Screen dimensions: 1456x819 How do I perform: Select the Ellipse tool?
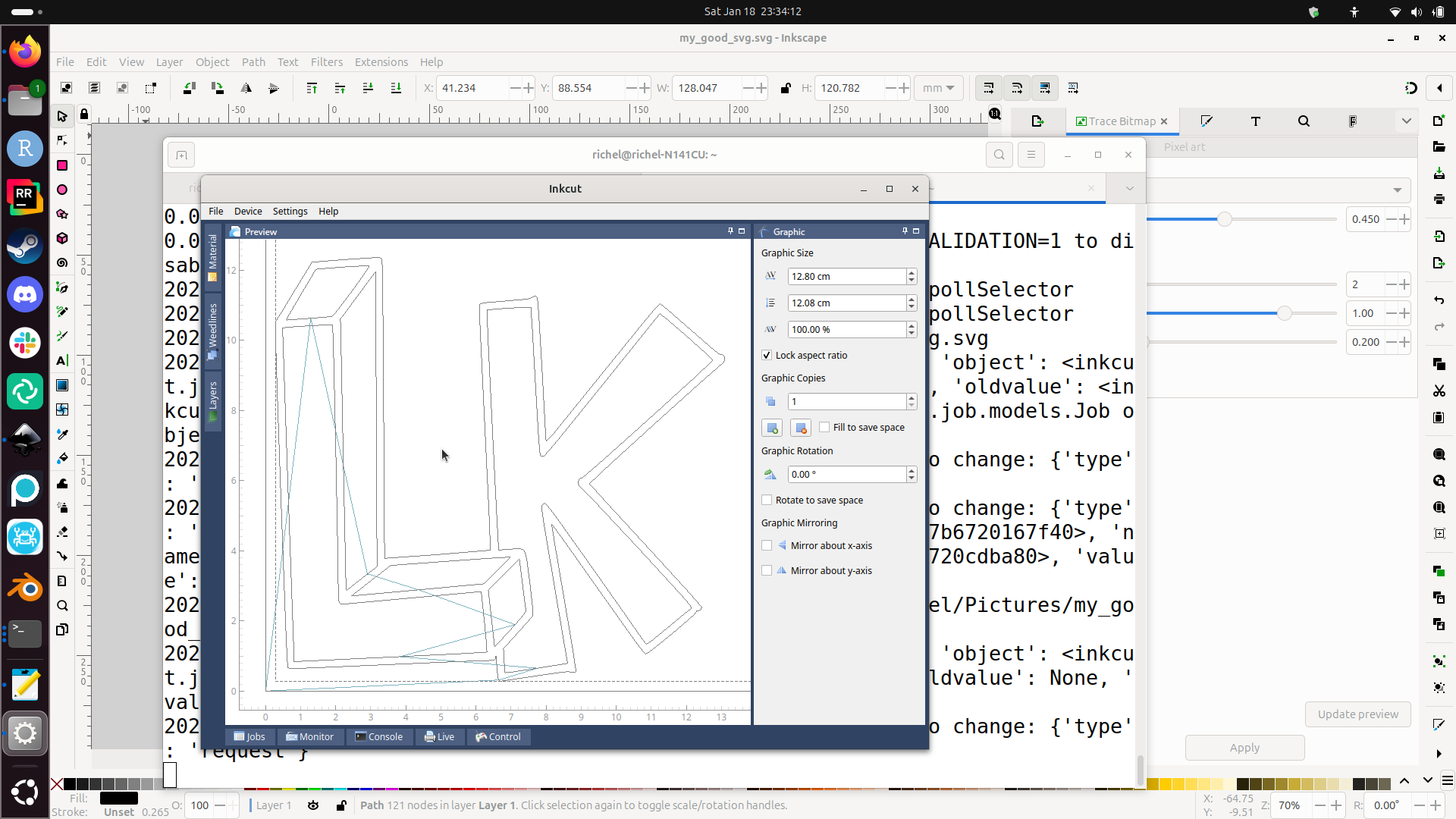coord(62,190)
